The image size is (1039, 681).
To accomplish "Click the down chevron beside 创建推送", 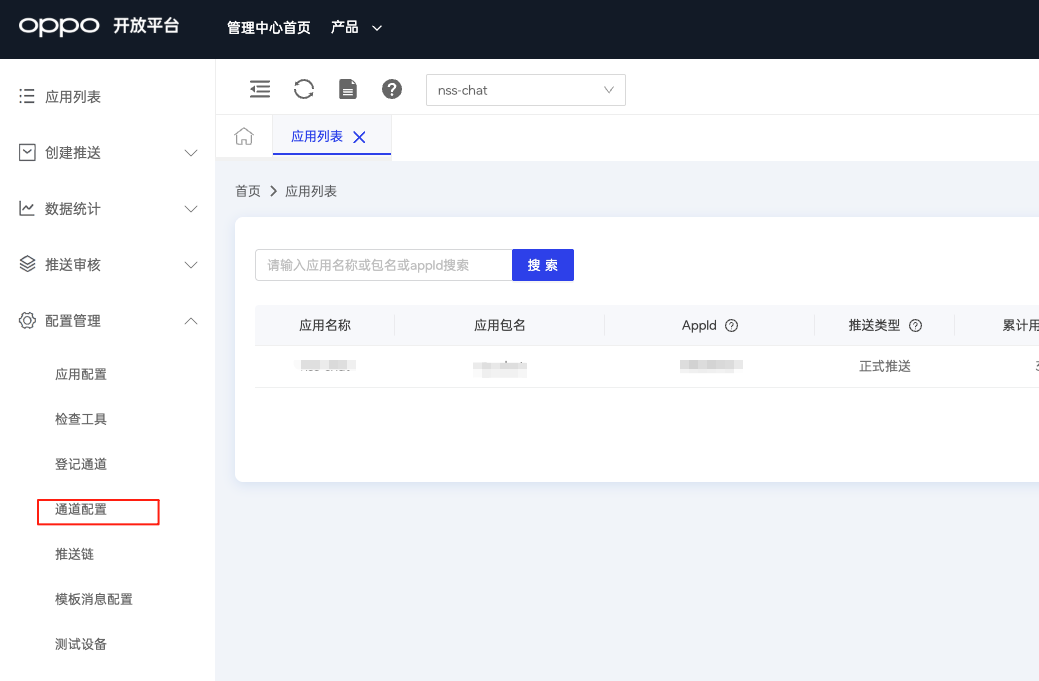I will coord(191,153).
